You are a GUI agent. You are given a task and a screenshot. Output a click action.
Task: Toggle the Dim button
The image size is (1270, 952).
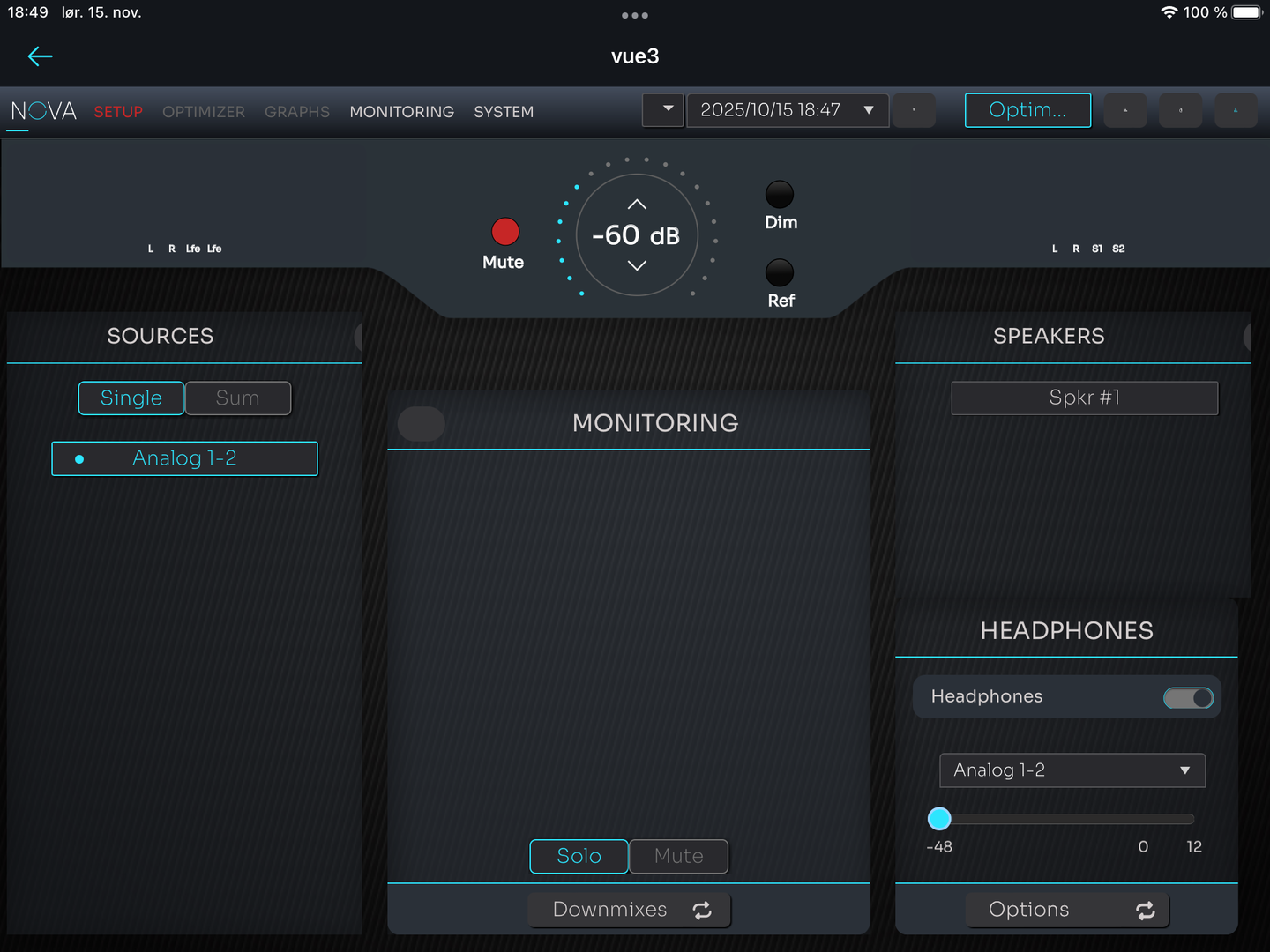780,194
